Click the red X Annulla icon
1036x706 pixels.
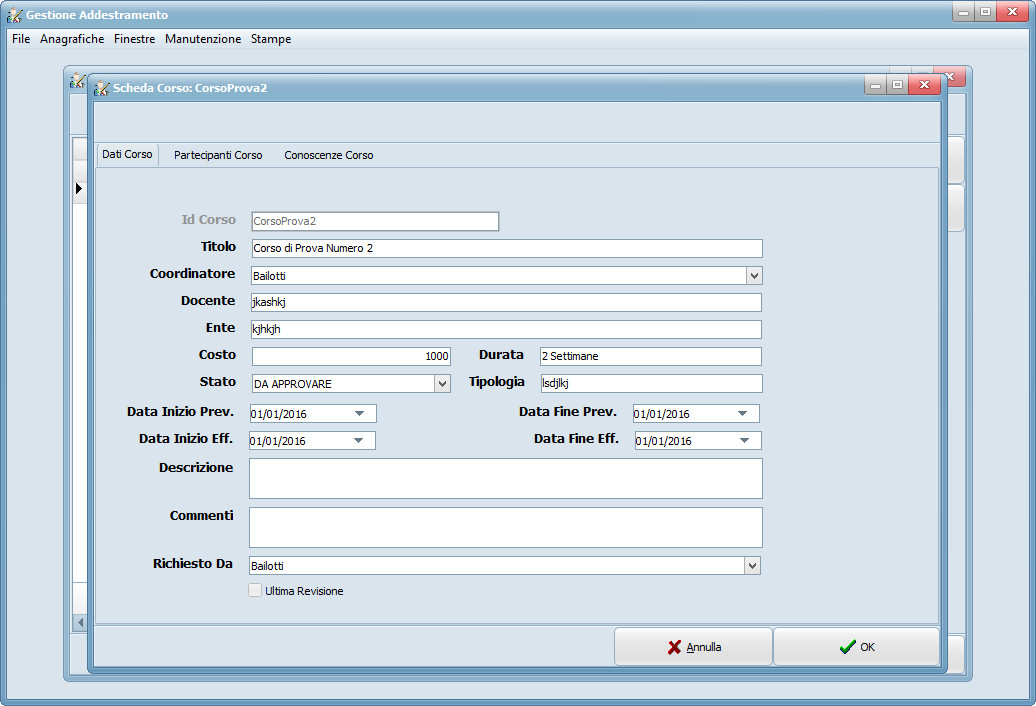[x=674, y=647]
